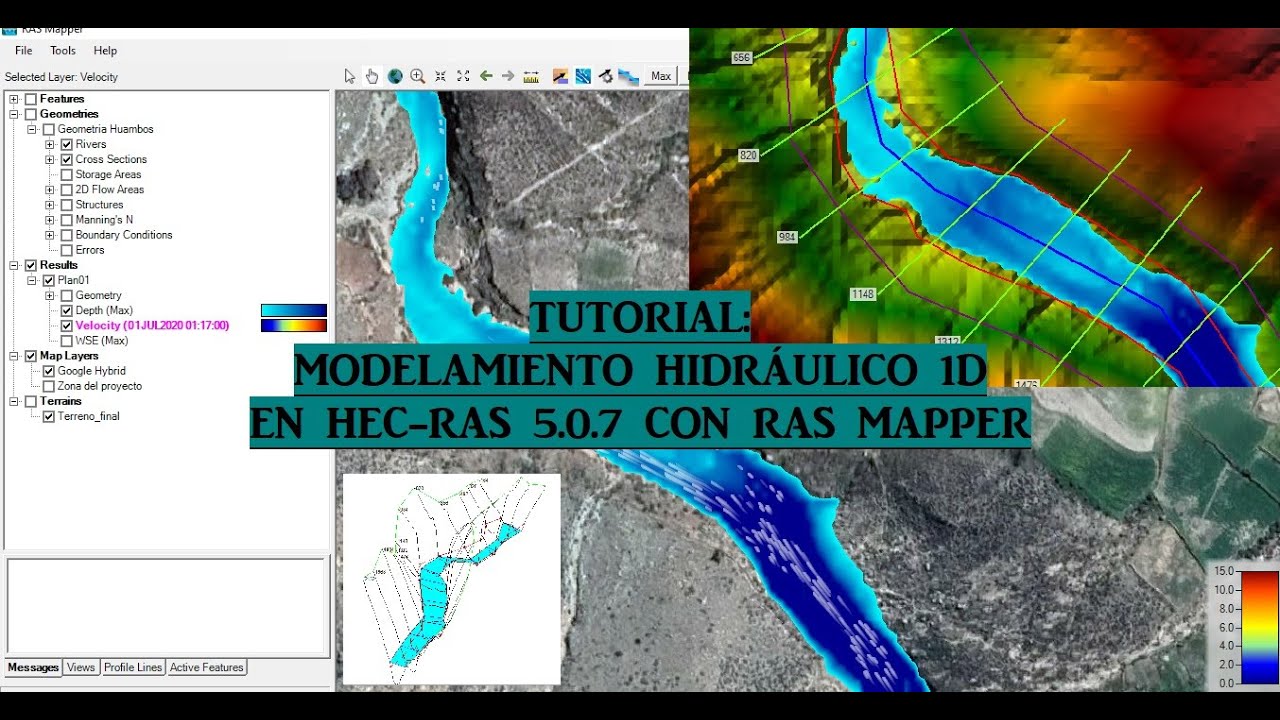Collapse the Results tree node
Image resolution: width=1280 pixels, height=720 pixels.
tap(14, 265)
